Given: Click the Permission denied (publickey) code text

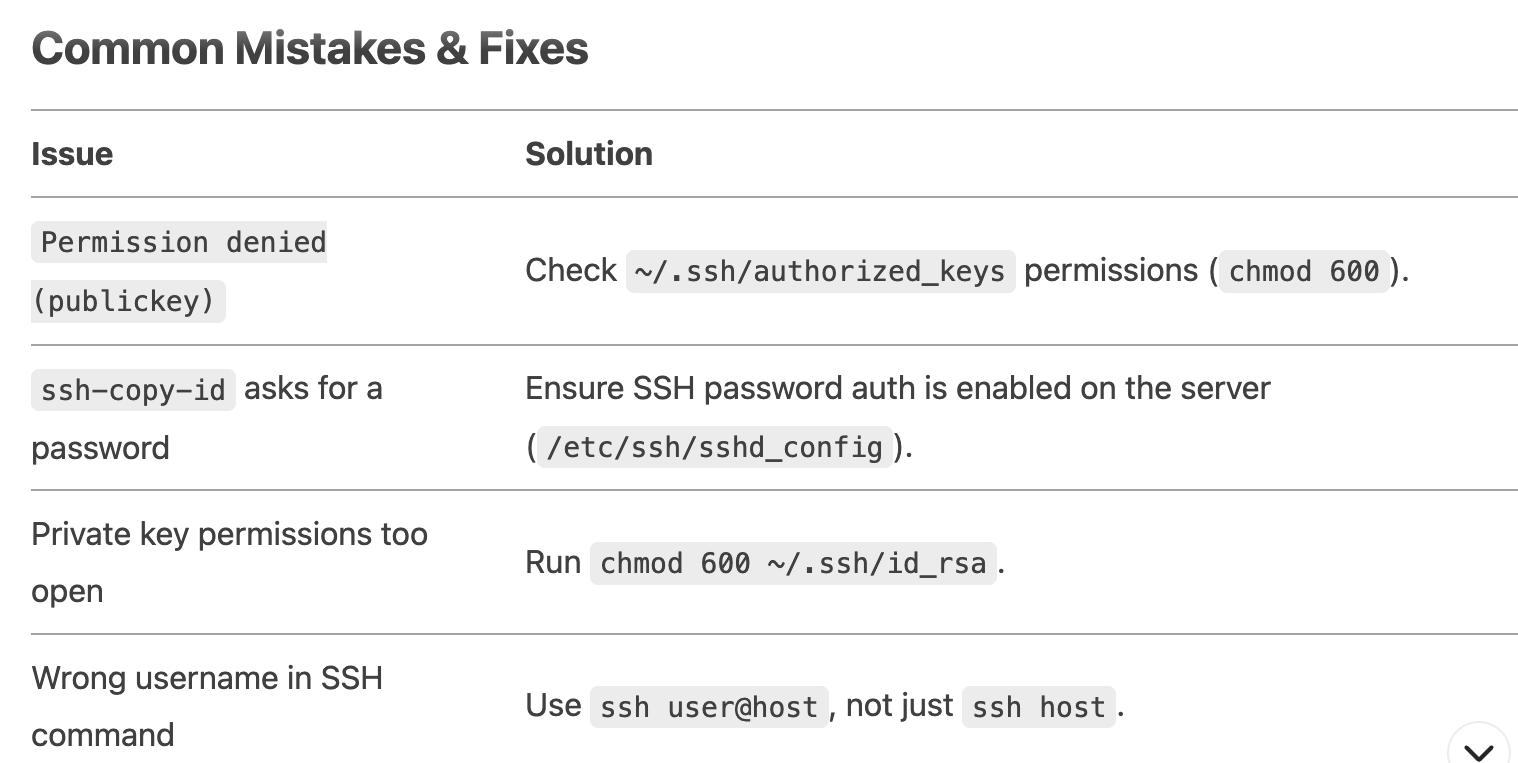Looking at the screenshot, I should tap(179, 271).
